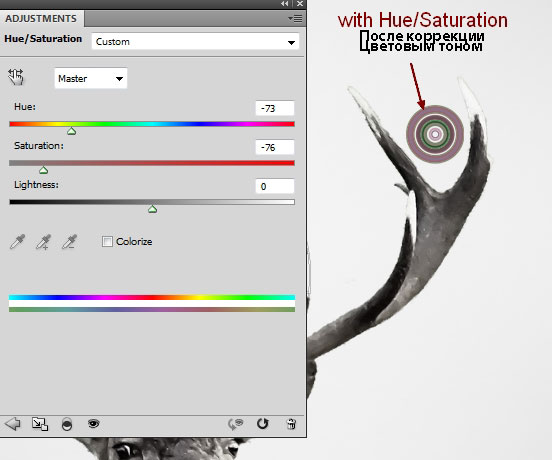Click the Lightness slider handle

click(152, 209)
